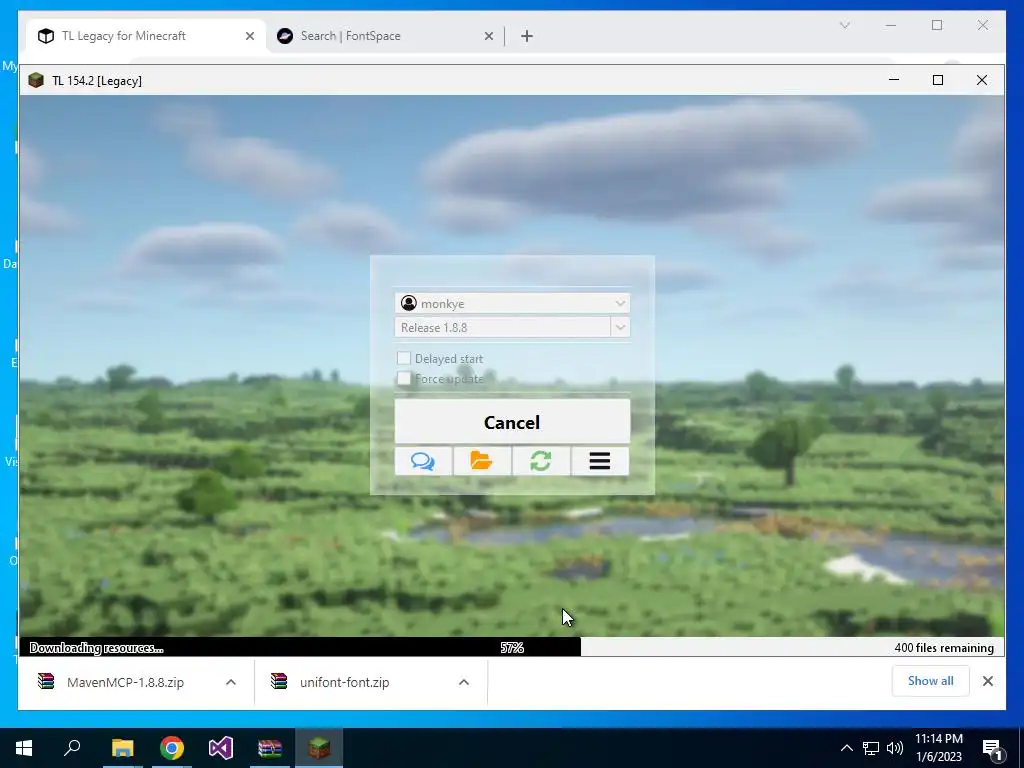The width and height of the screenshot is (1024, 768).
Task: Click the TL launcher grass block title icon
Action: click(36, 80)
